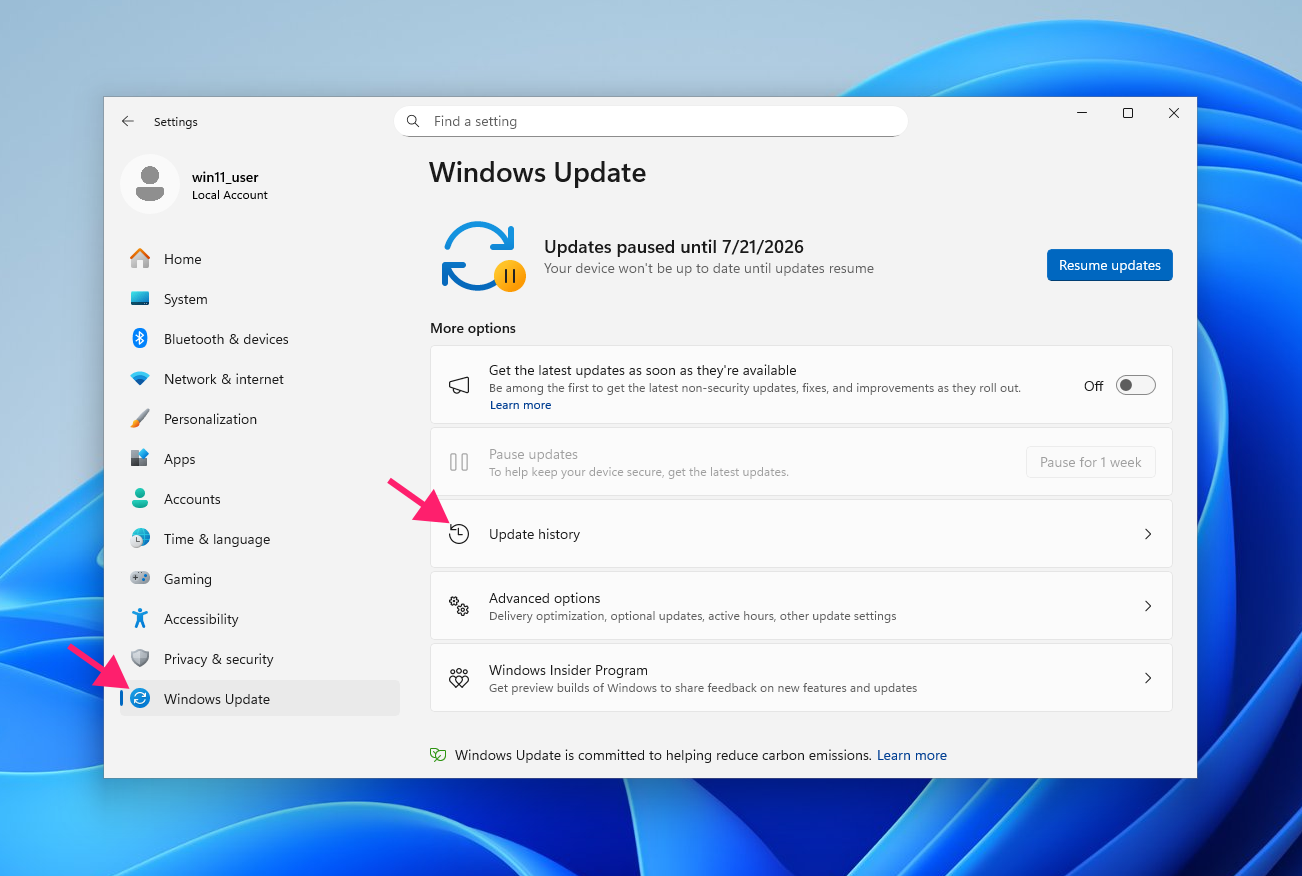Click Updates paused until 7/21/2026 text
This screenshot has width=1302, height=876.
click(x=674, y=247)
